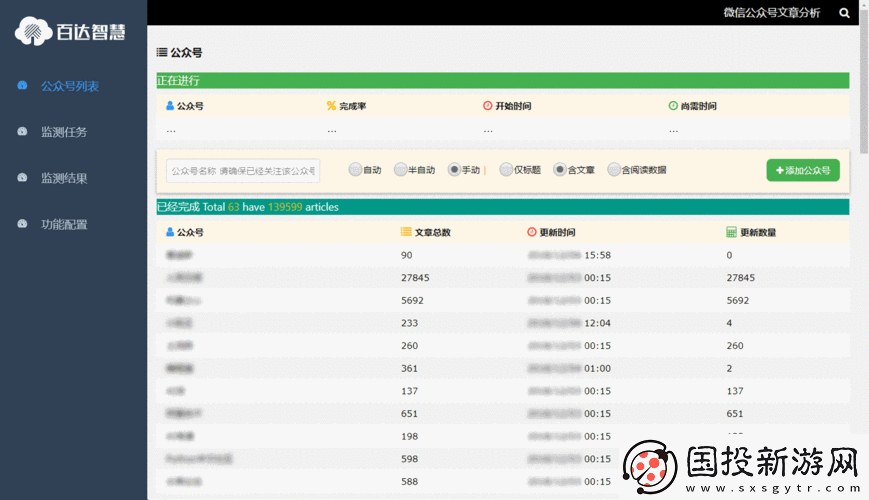Click article total cell 90
This screenshot has width=869, height=500.
[407, 255]
